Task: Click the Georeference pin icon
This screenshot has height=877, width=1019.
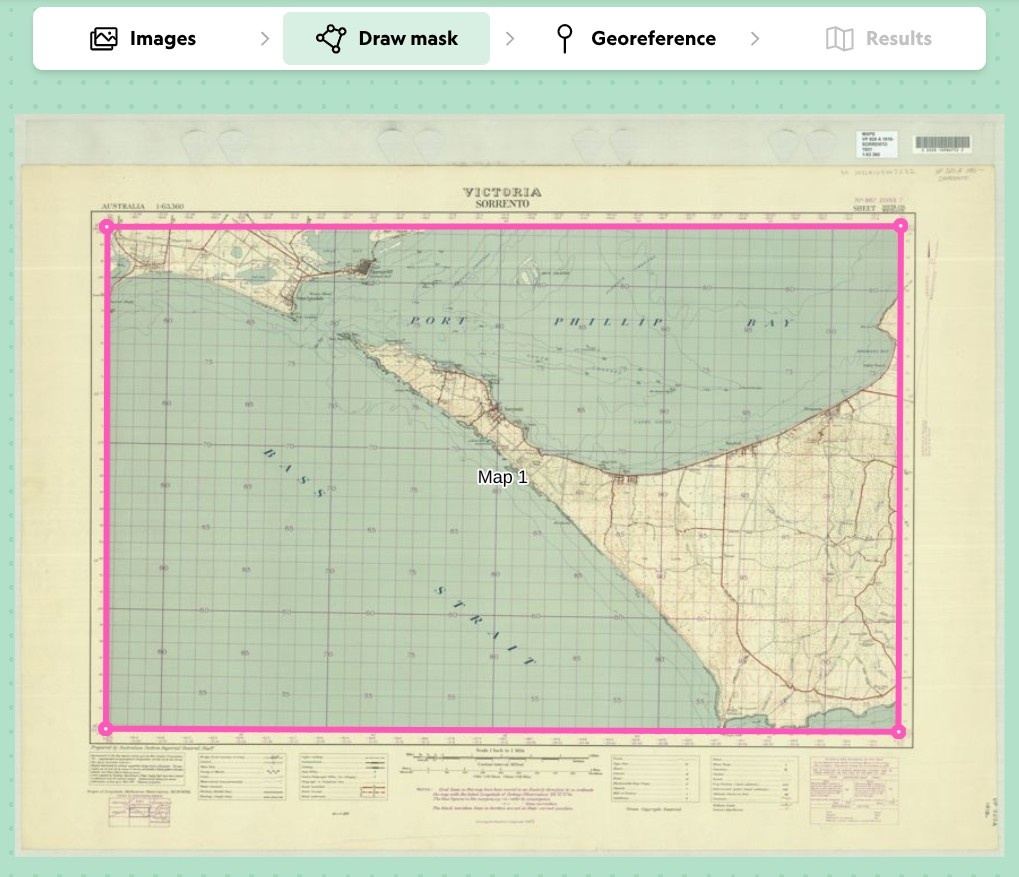Action: pyautogui.click(x=565, y=39)
